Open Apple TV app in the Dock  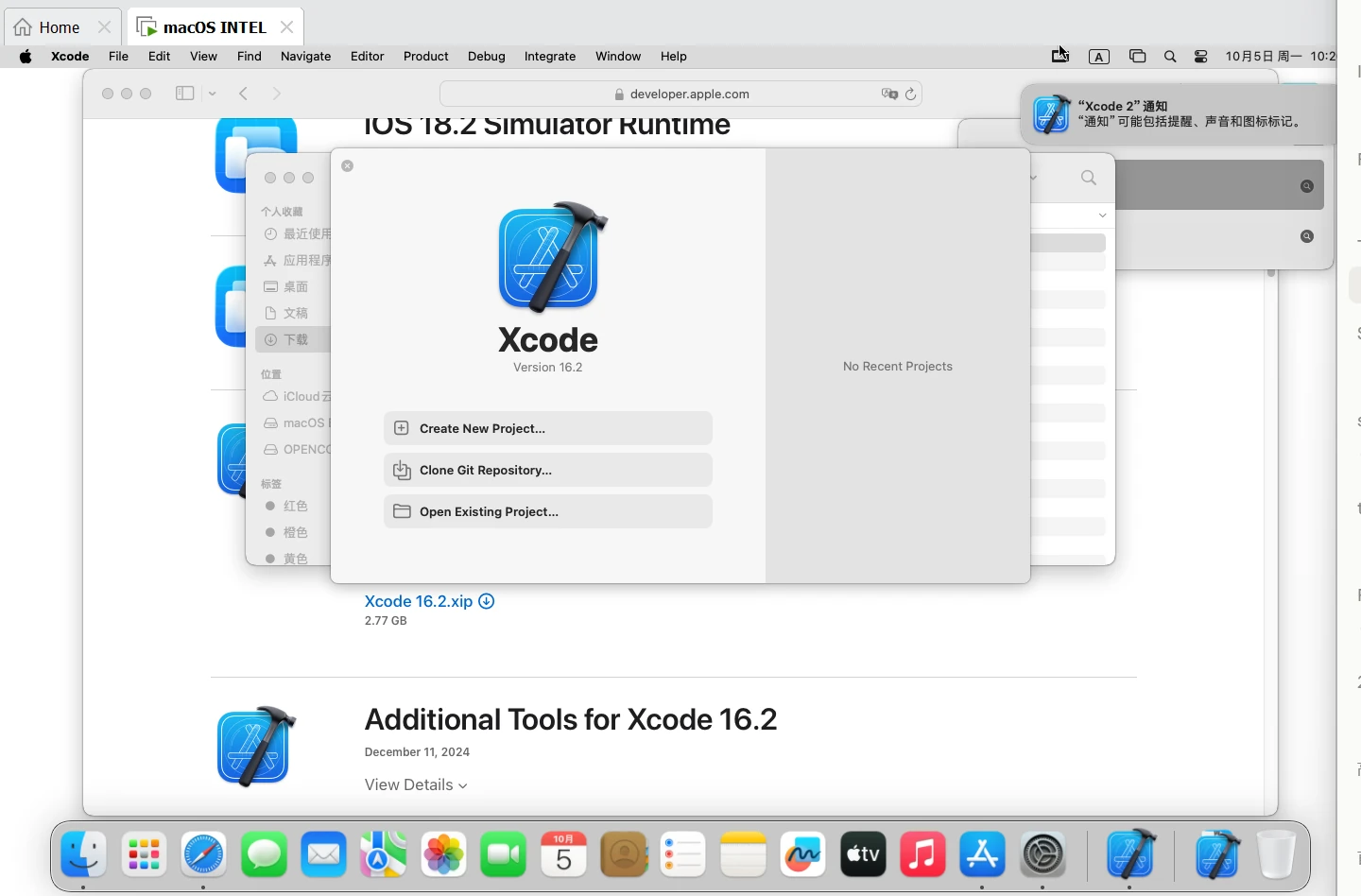point(864,854)
